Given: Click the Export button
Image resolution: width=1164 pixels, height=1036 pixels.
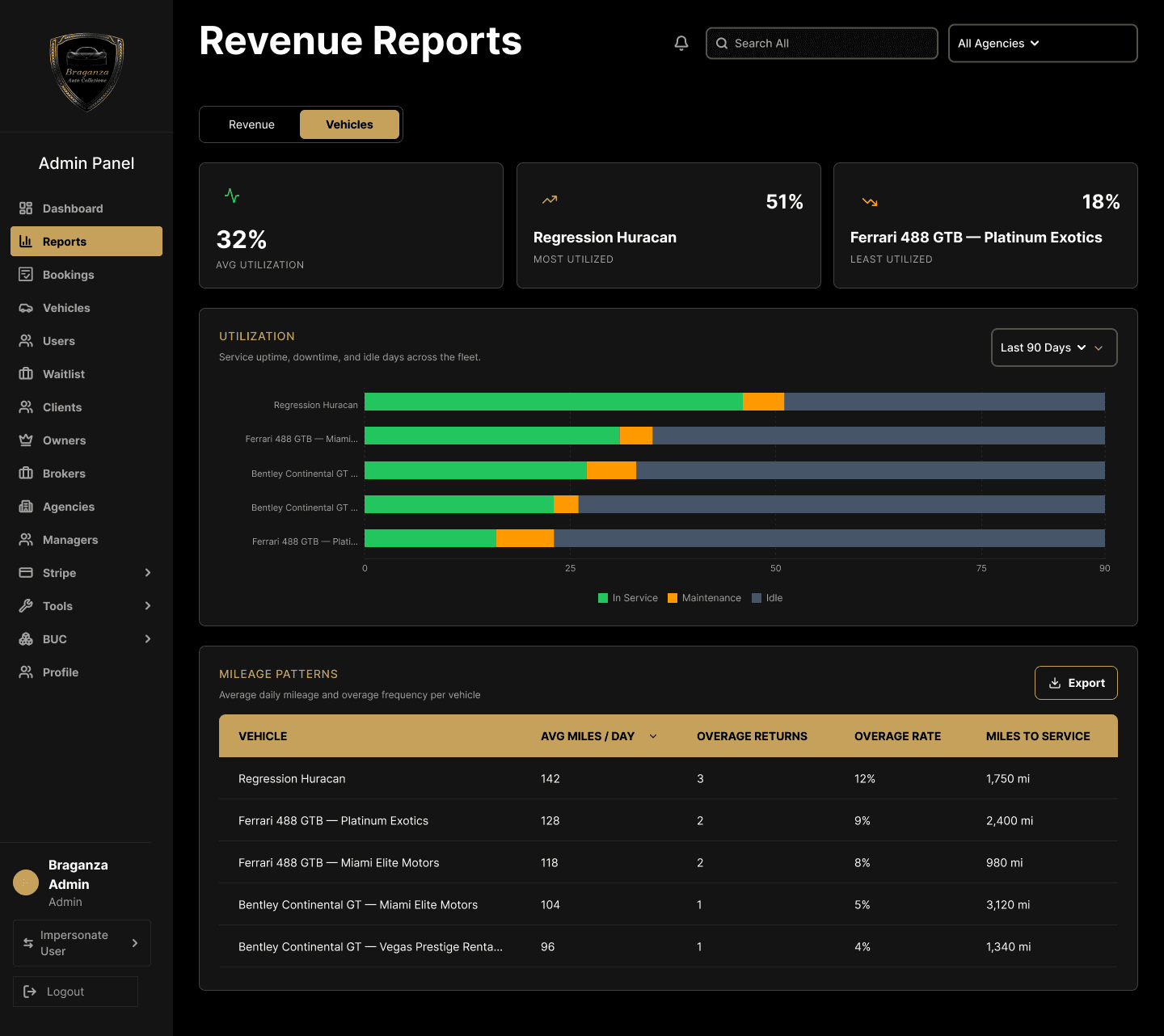Looking at the screenshot, I should [1076, 683].
